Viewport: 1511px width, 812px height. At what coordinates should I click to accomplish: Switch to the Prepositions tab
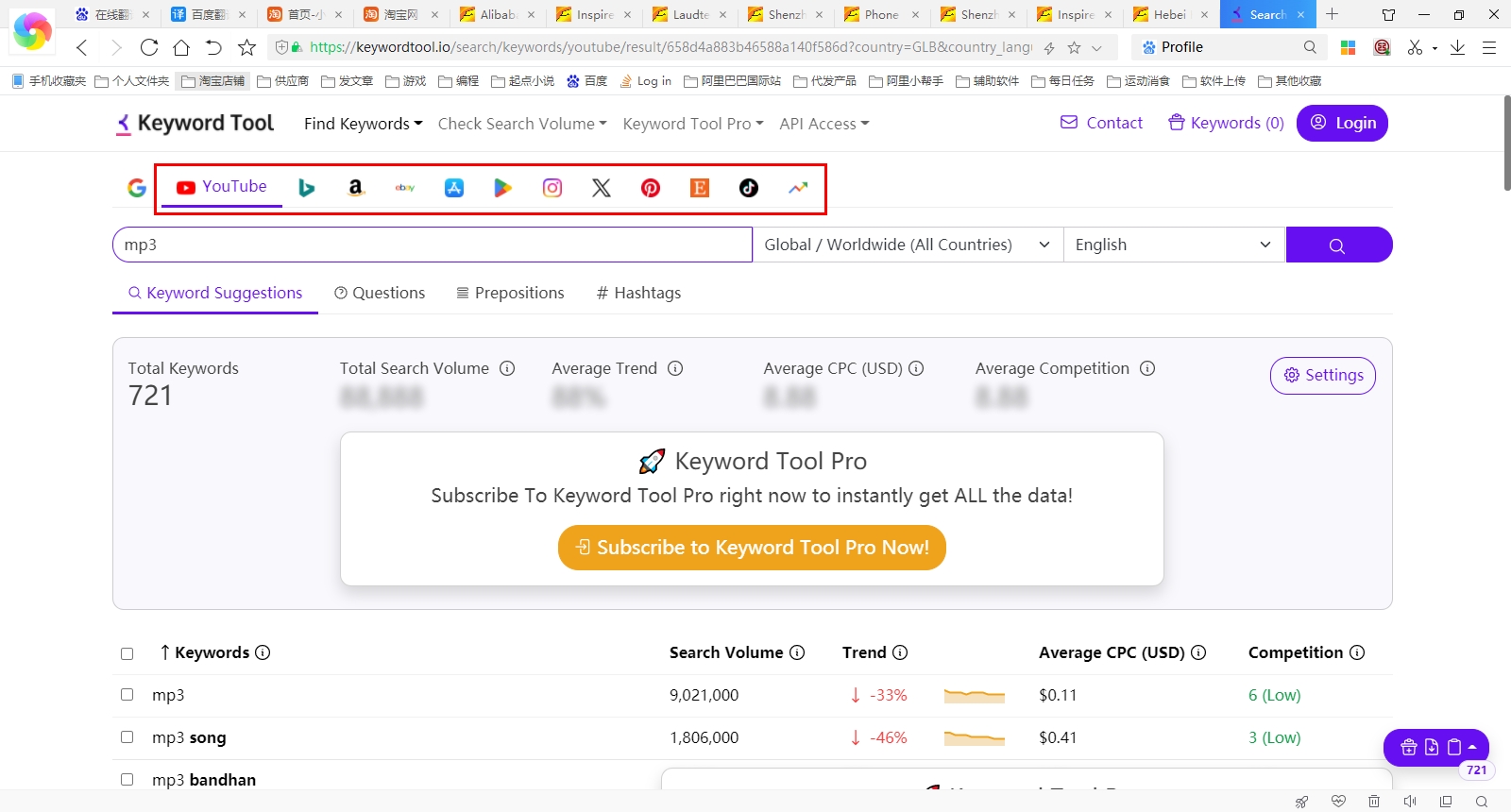point(510,293)
